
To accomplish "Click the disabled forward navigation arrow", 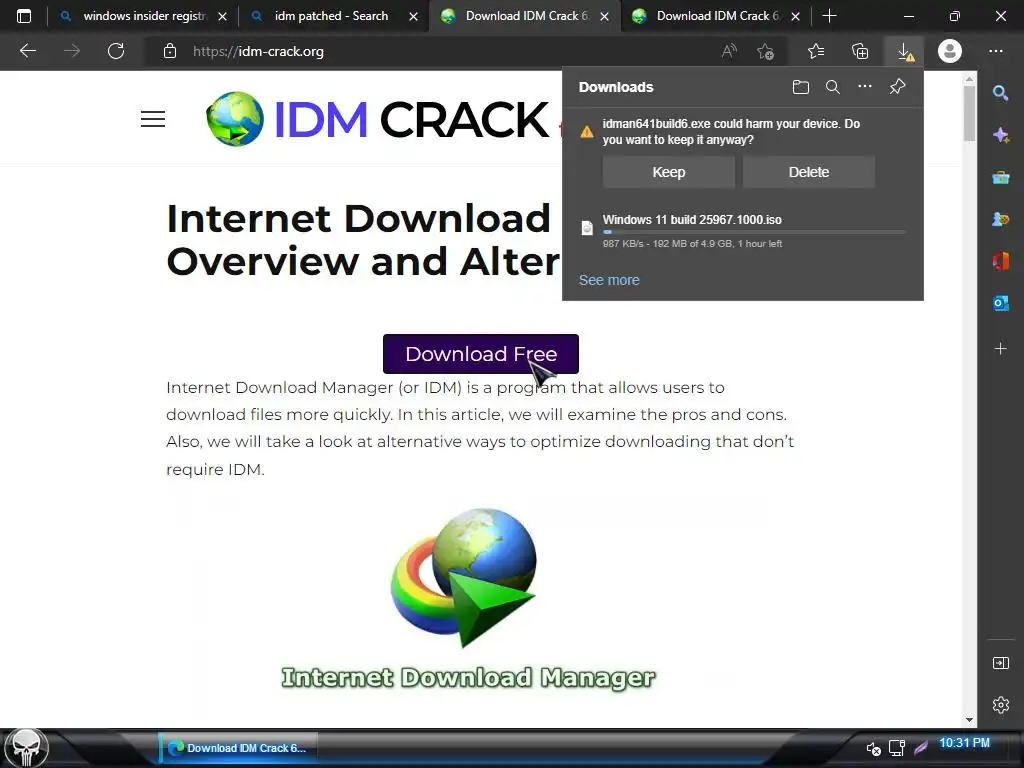I will coord(72,51).
